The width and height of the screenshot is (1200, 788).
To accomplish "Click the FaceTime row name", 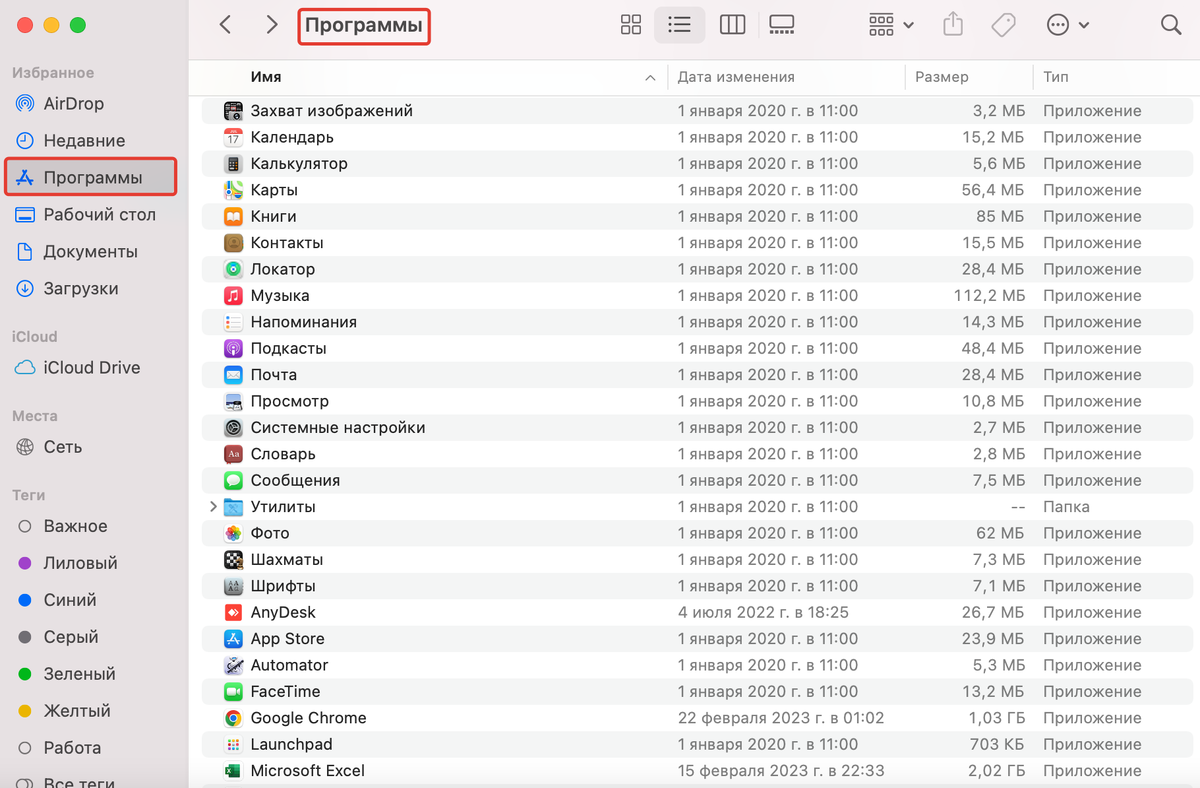I will 287,692.
